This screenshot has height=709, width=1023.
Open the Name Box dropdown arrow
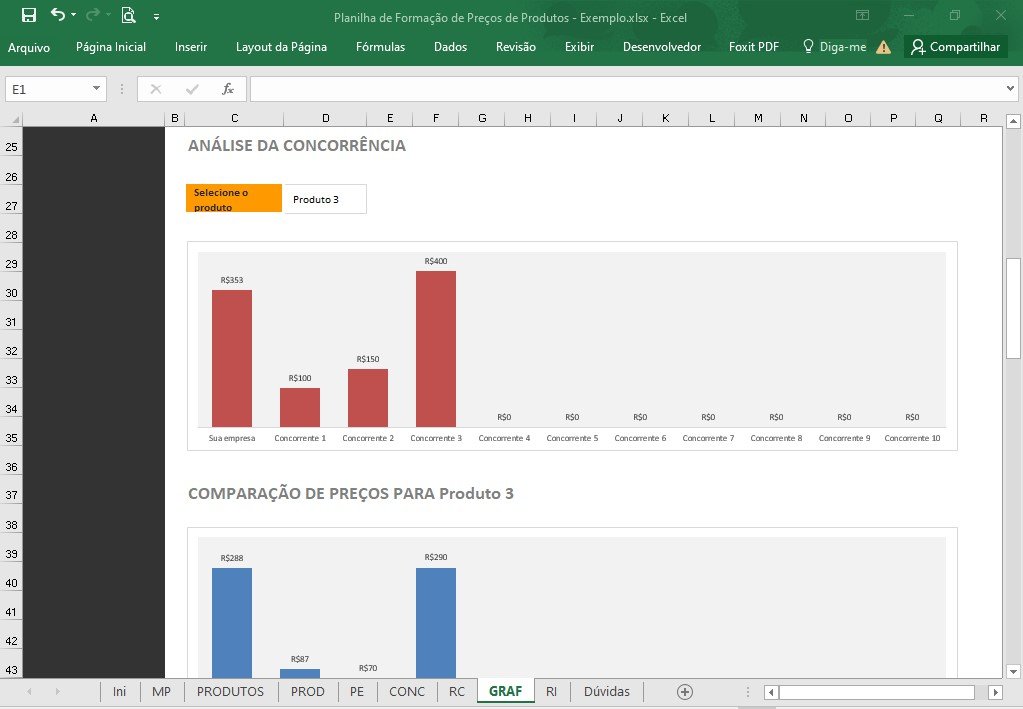97,89
